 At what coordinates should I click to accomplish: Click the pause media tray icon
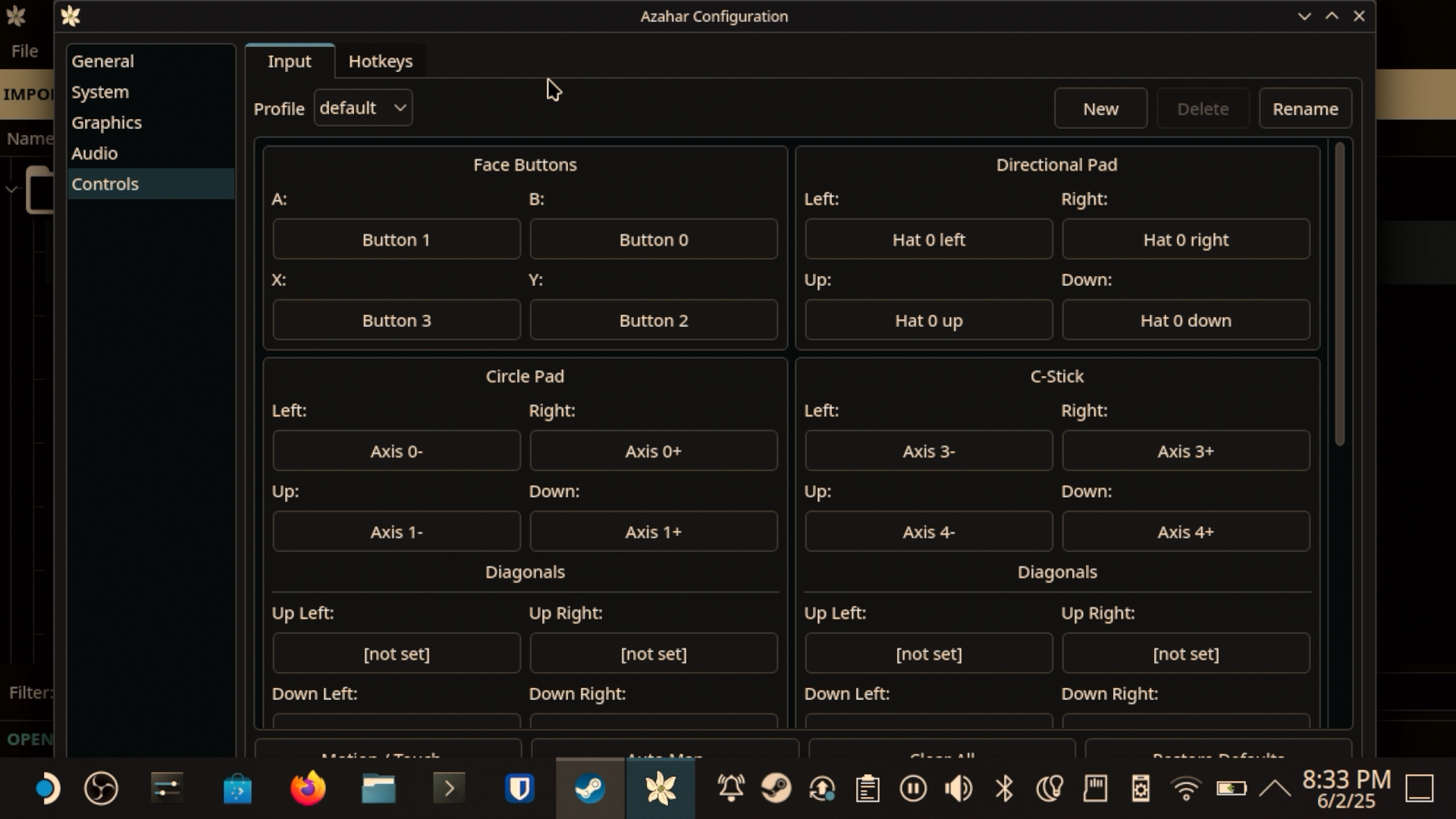(x=913, y=789)
